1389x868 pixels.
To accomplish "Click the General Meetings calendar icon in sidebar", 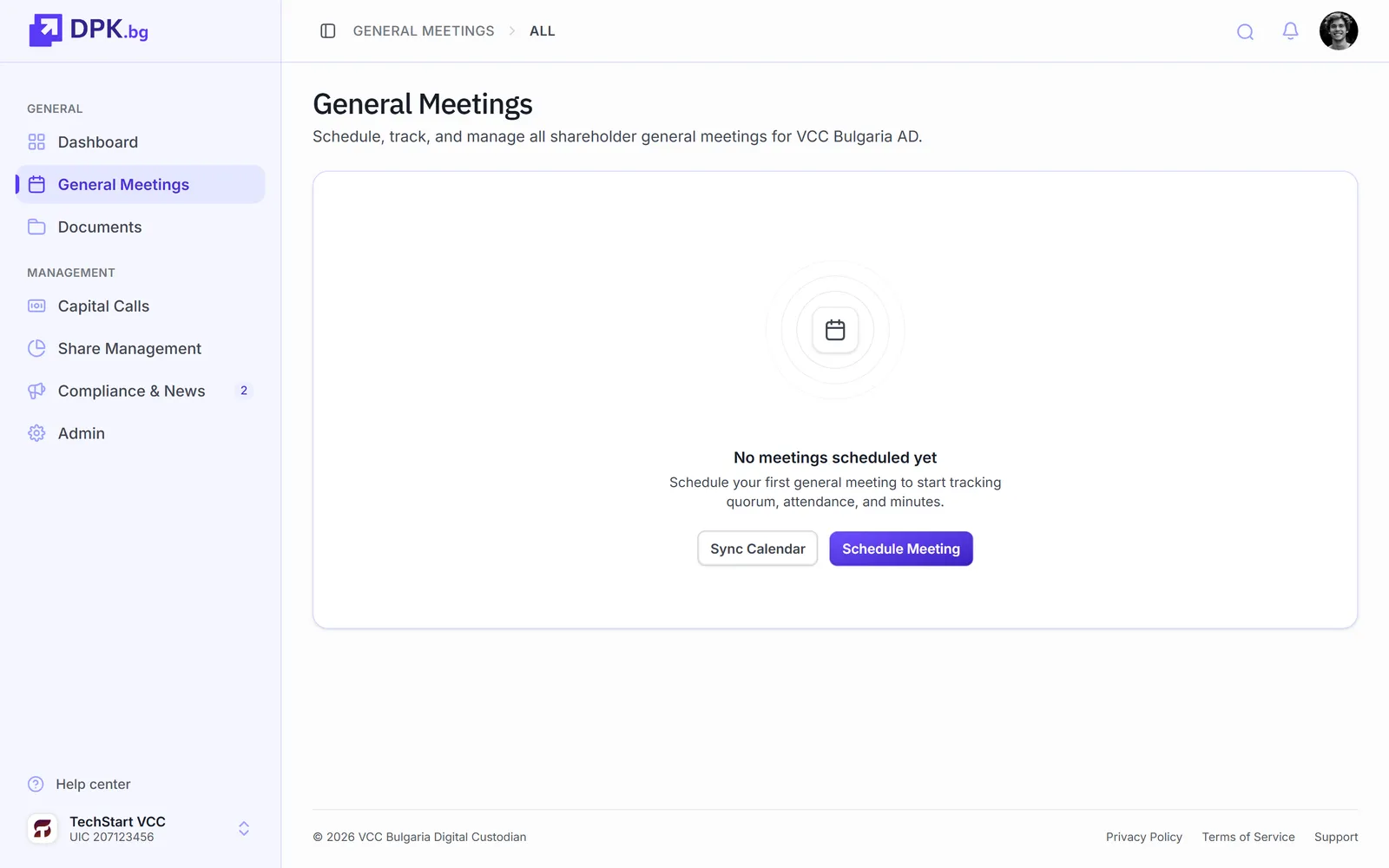I will (36, 185).
